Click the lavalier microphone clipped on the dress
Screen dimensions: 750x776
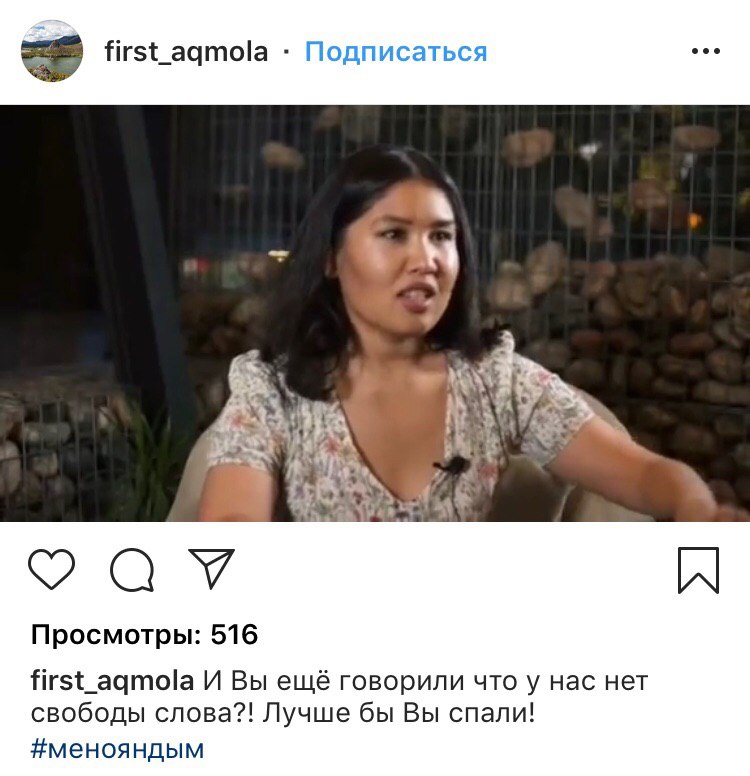(x=451, y=465)
